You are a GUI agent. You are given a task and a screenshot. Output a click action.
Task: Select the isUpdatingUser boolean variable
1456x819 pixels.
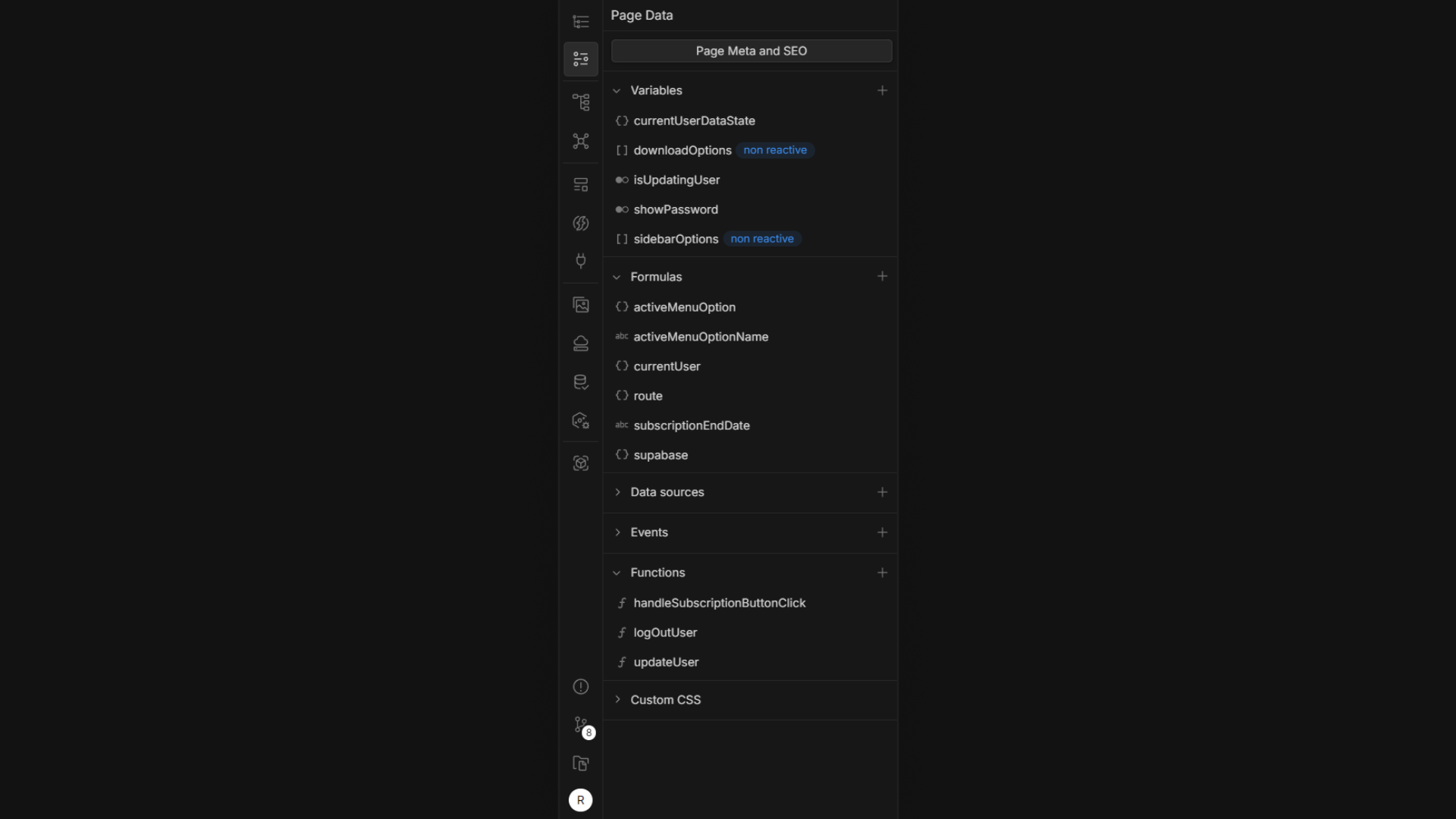(676, 180)
